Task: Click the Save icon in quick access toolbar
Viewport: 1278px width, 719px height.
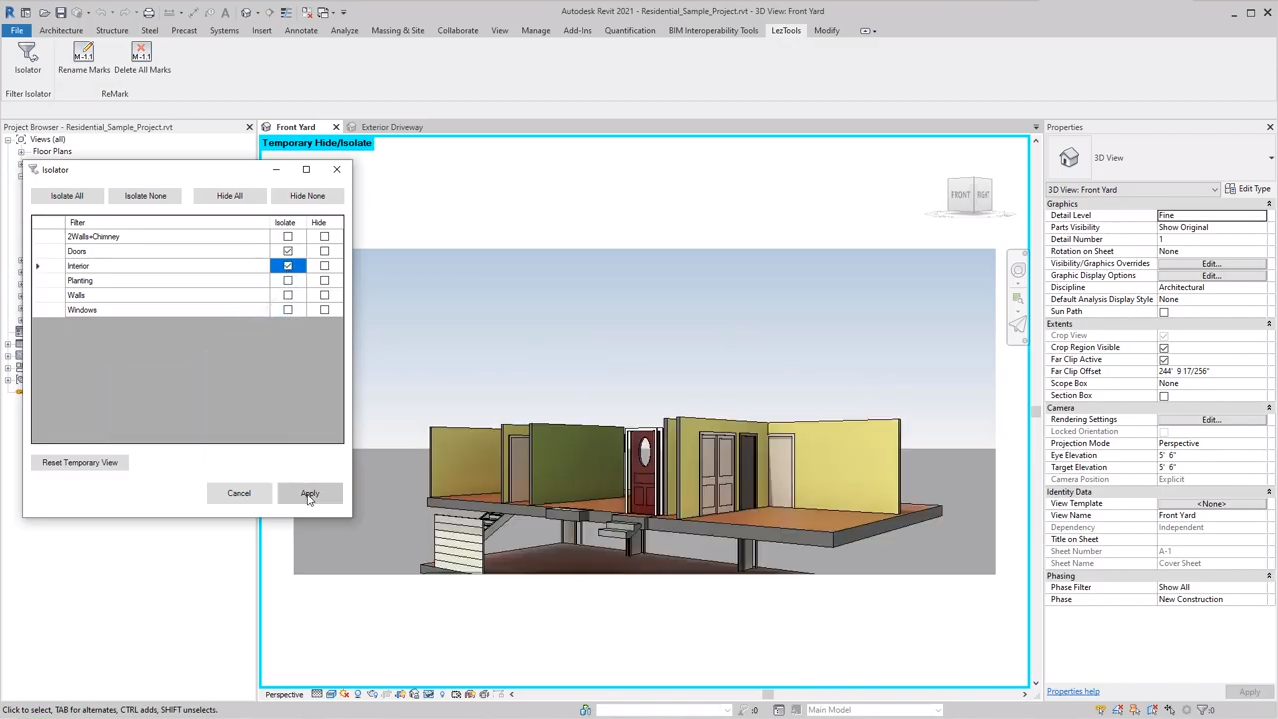Action: [x=61, y=13]
